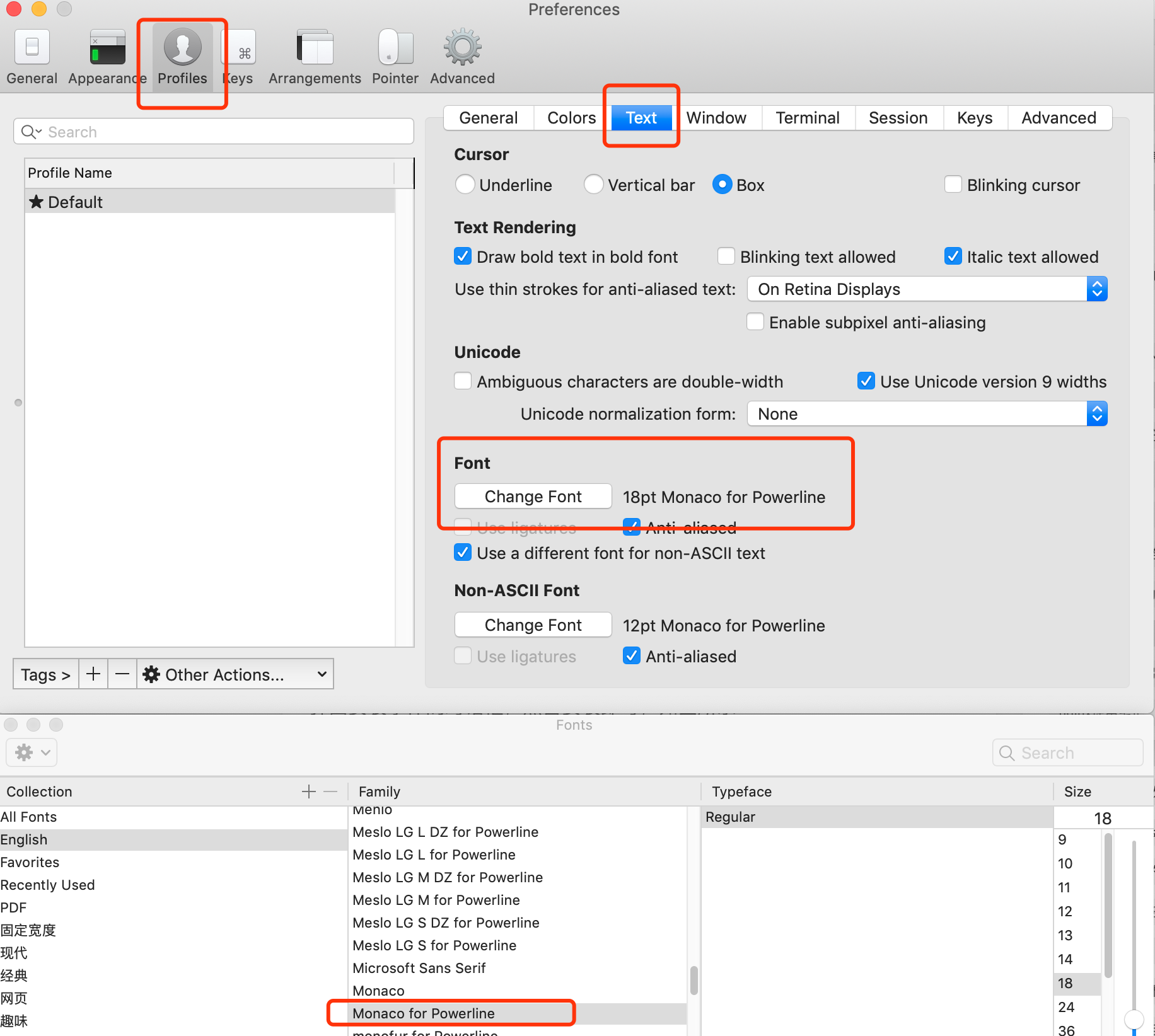Open the Advanced gear icon
This screenshot has width=1155, height=1036.
462,48
